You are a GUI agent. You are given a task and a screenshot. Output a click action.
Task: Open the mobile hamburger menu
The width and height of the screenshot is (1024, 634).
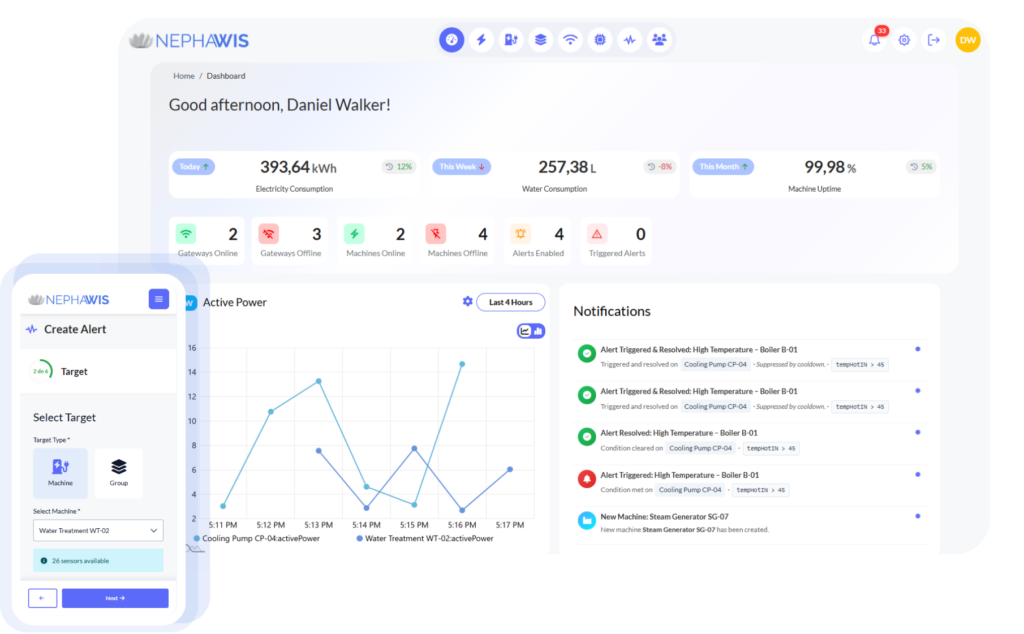pos(159,299)
